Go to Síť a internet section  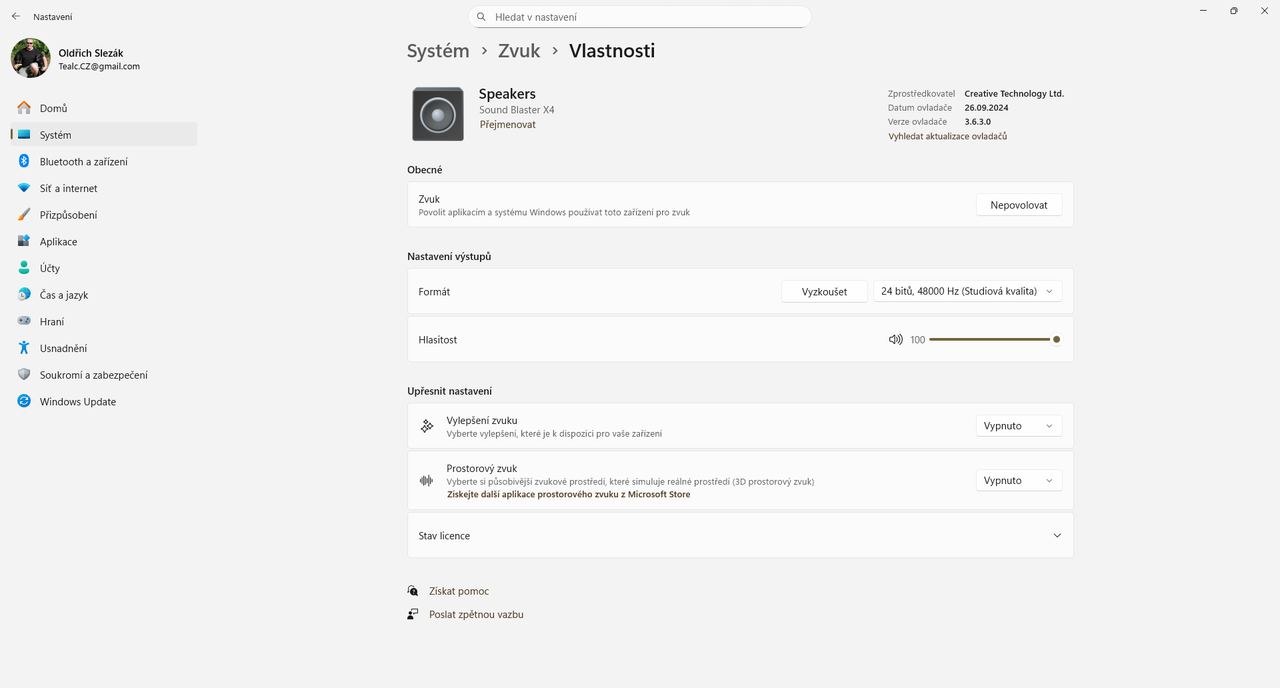[104, 188]
